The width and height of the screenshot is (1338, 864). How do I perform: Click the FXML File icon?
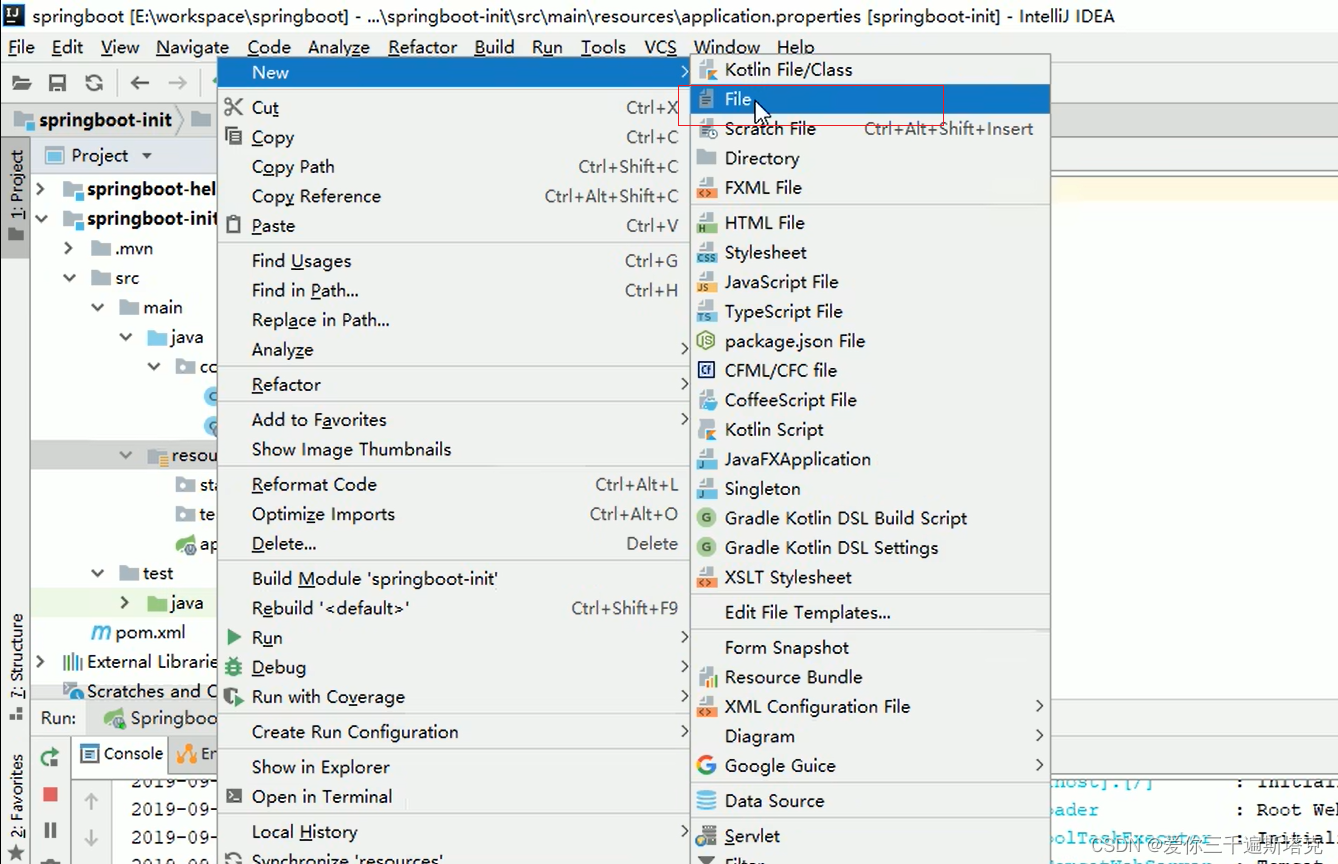pyautogui.click(x=707, y=188)
